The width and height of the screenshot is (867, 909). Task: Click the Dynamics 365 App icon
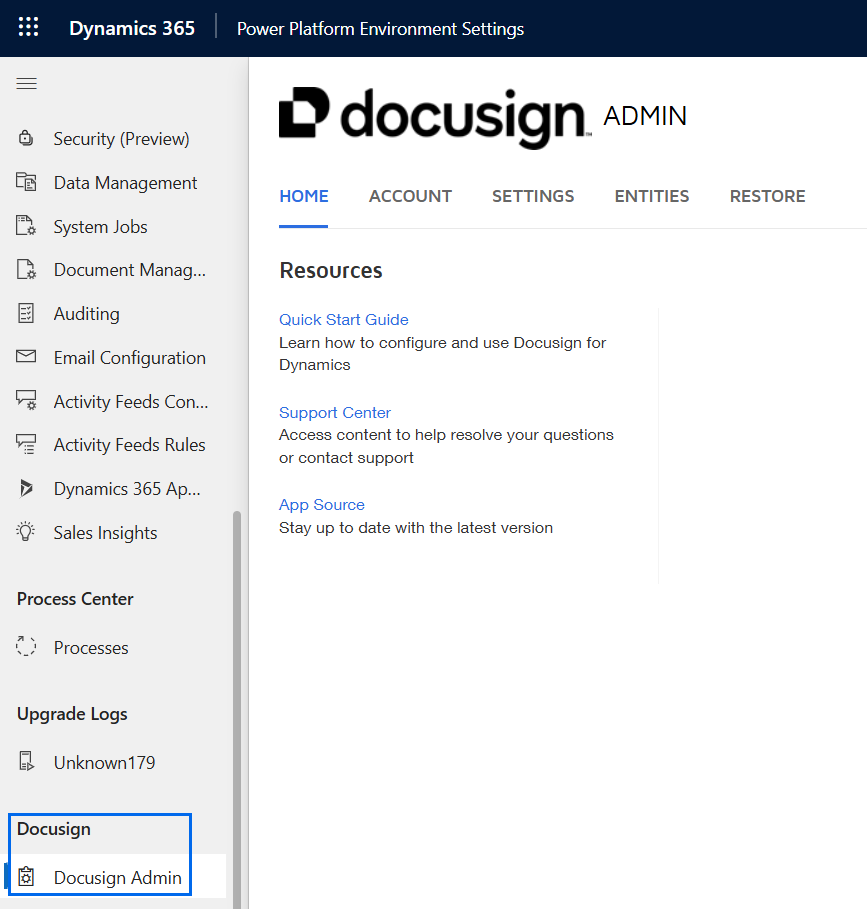tap(26, 489)
